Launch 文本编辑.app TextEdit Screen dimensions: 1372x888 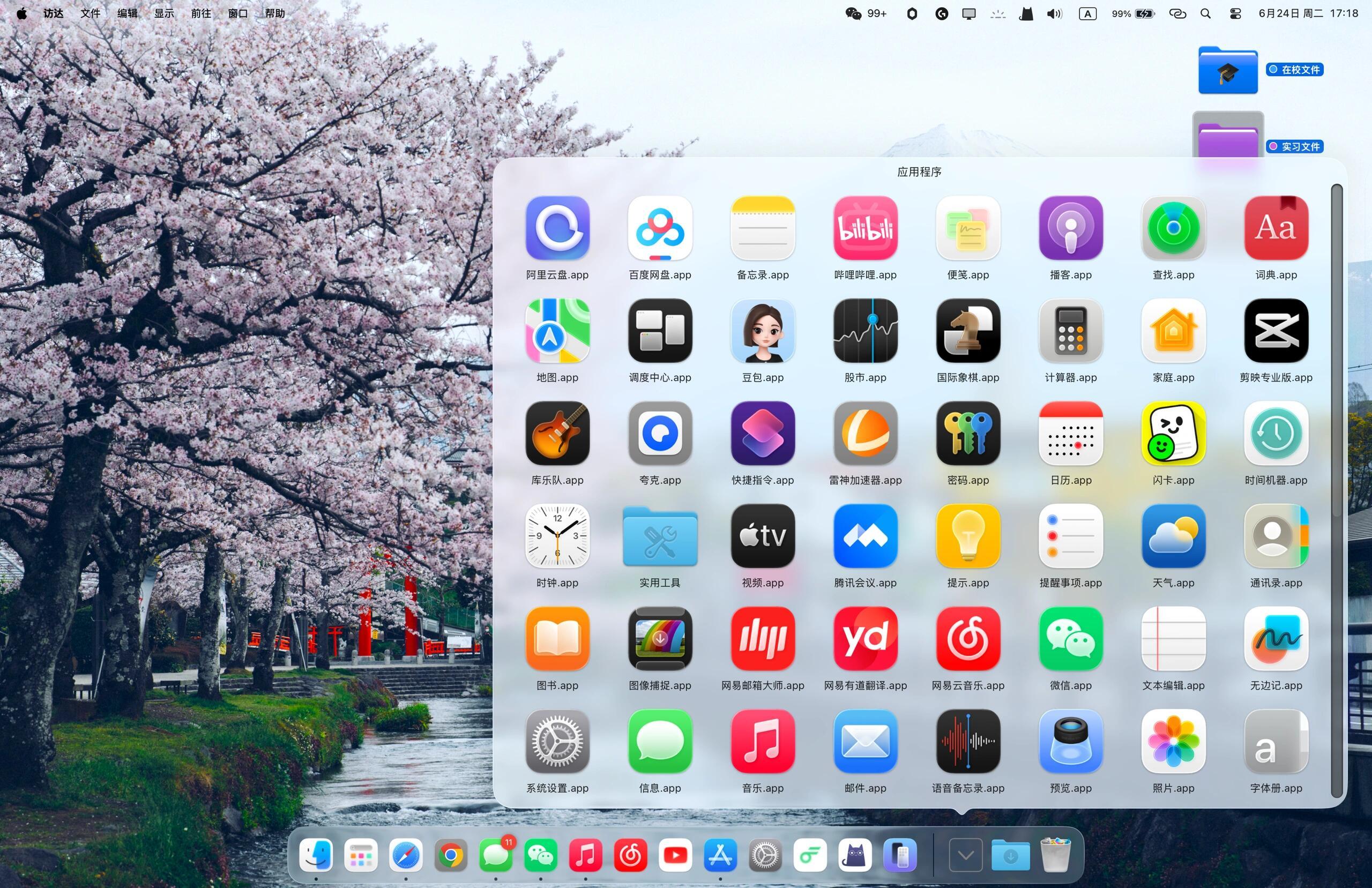[1173, 639]
